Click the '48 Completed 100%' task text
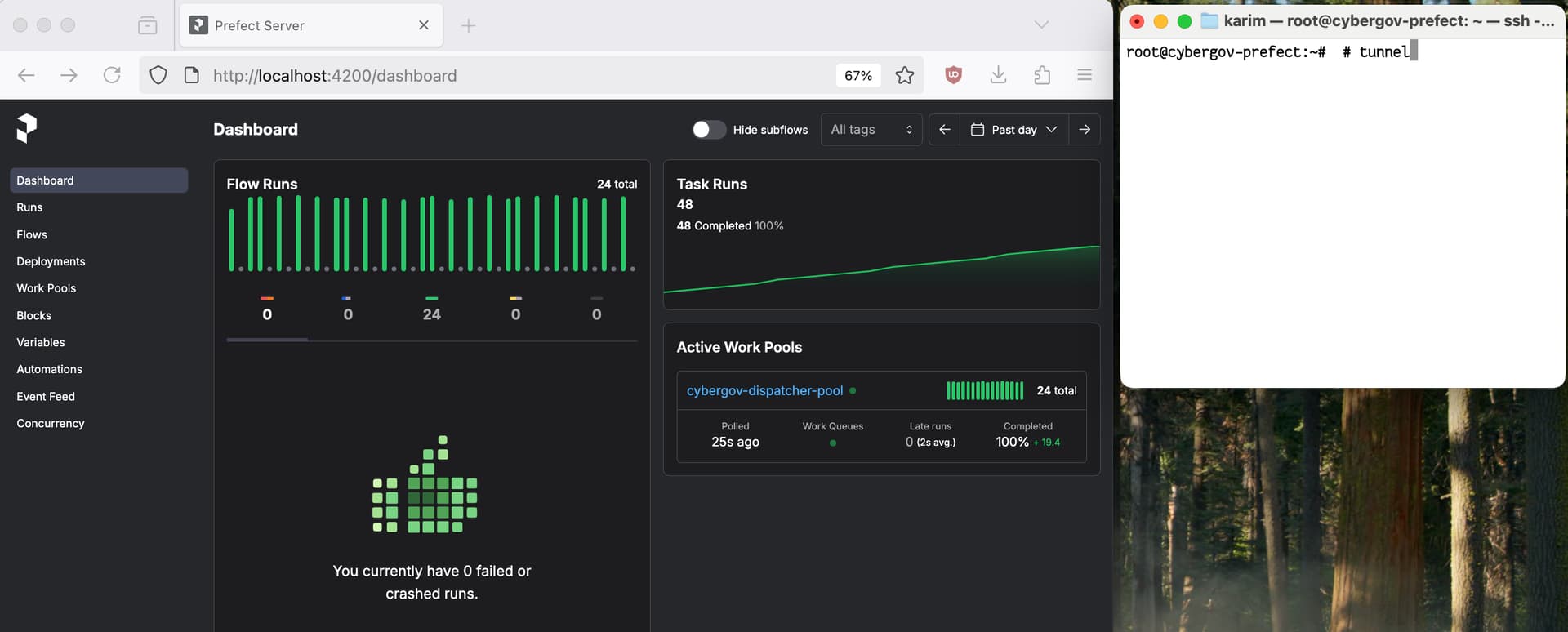Viewport: 1568px width, 632px height. coord(730,225)
